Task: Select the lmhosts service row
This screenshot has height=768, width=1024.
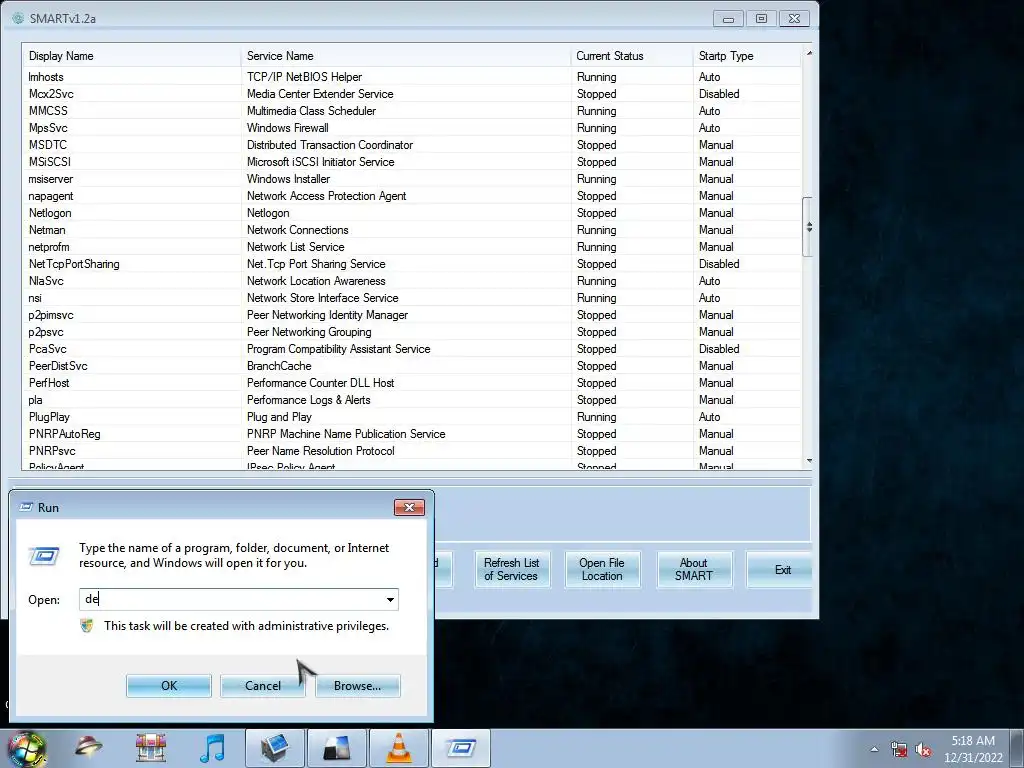Action: 412,77
